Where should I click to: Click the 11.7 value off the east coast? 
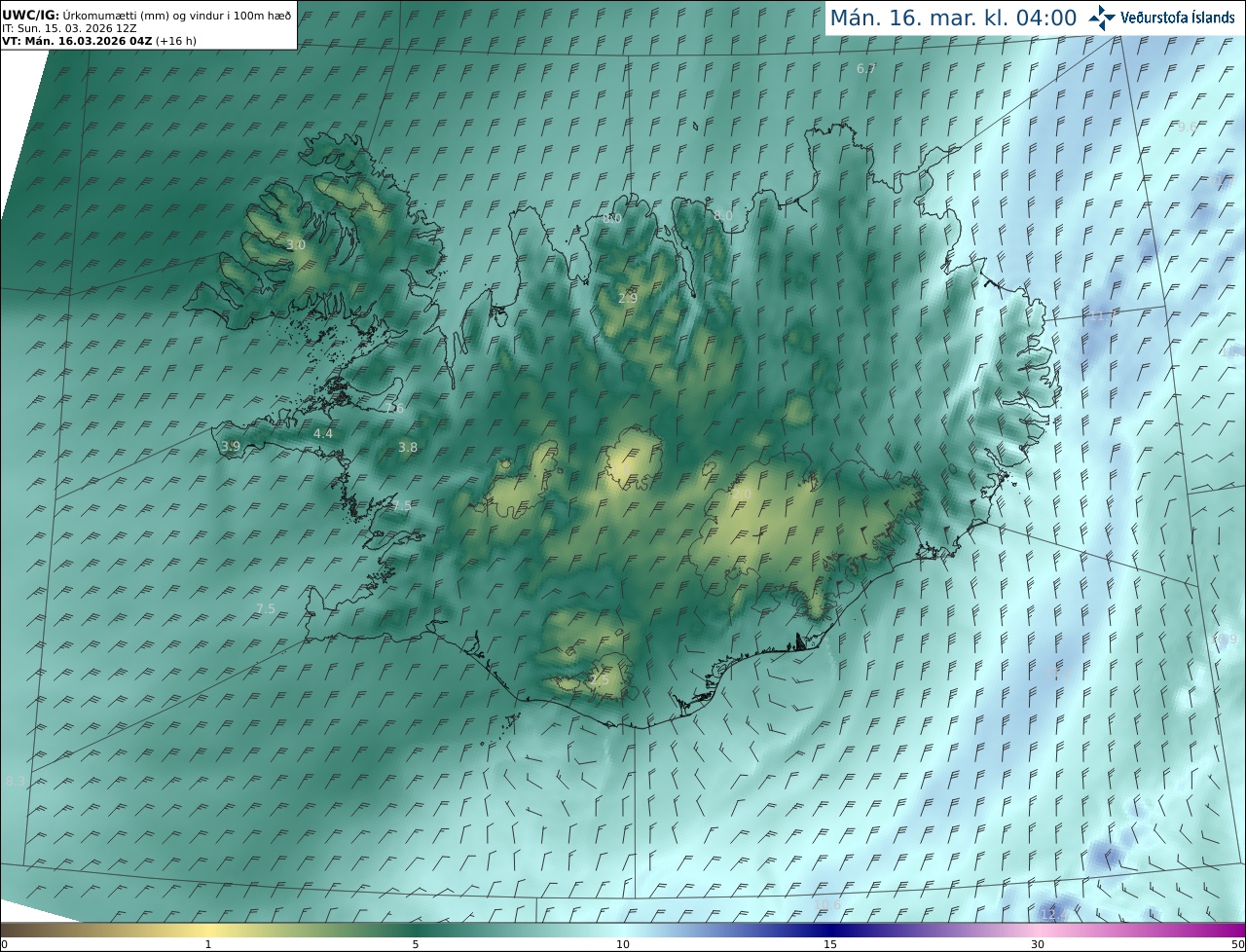point(1101,316)
